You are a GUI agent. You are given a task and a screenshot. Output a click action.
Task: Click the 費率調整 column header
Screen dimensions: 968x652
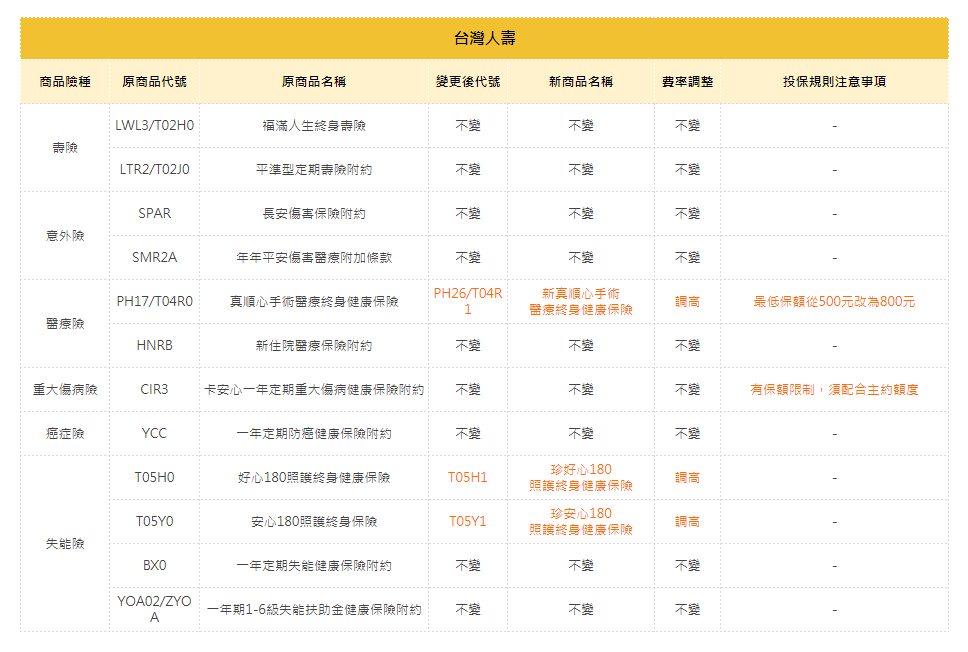687,82
